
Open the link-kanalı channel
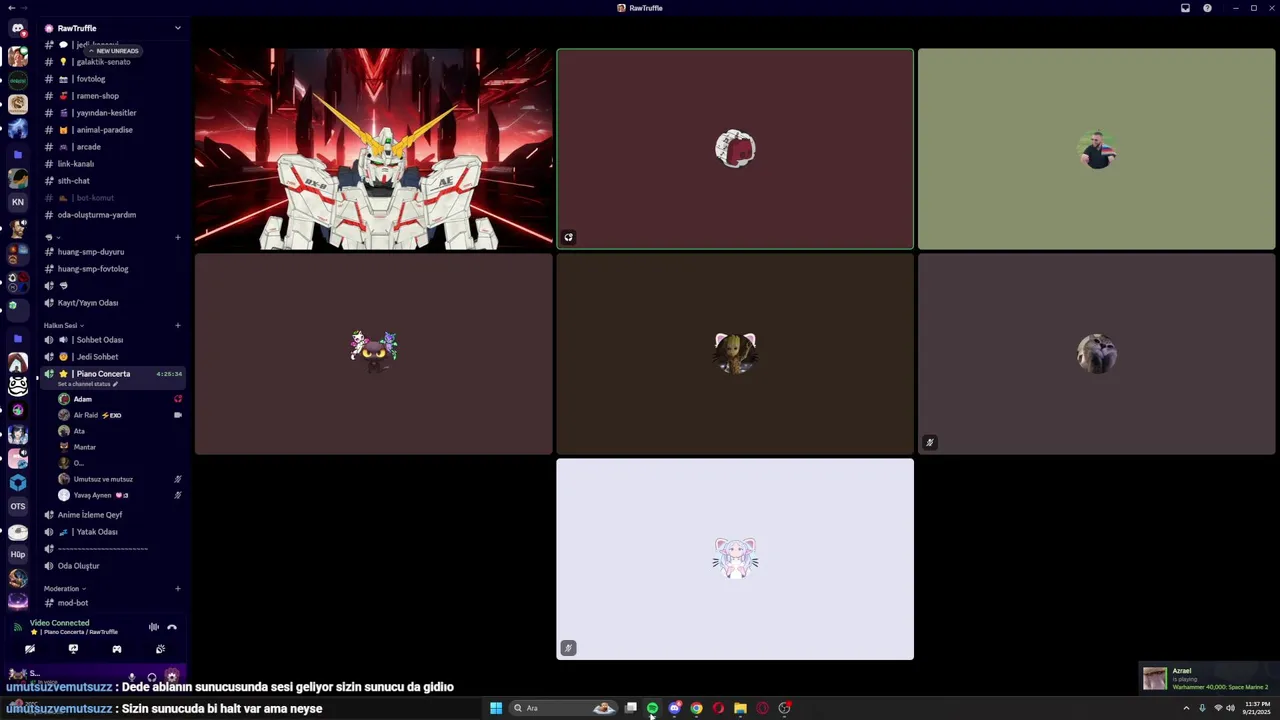pyautogui.click(x=112, y=164)
